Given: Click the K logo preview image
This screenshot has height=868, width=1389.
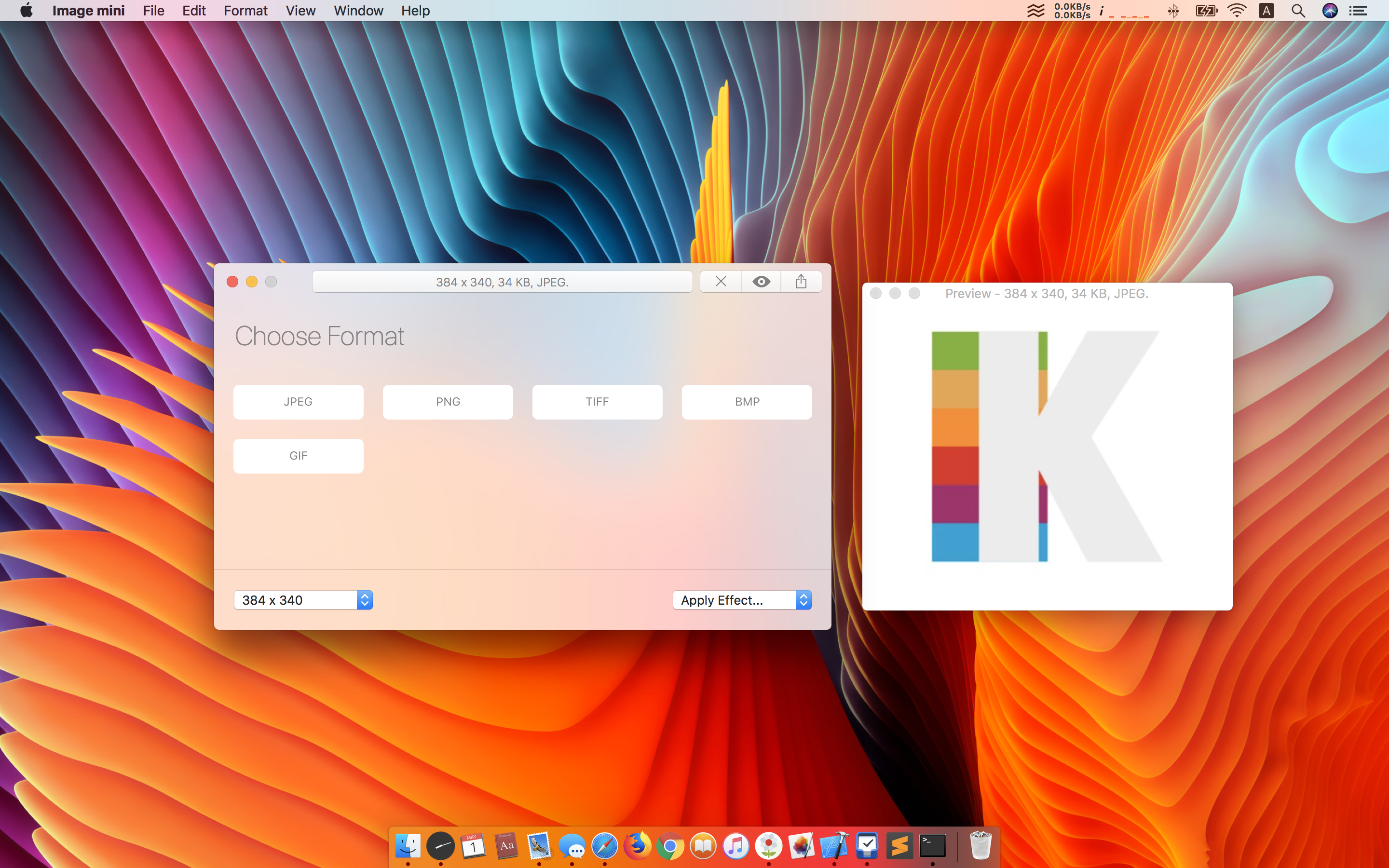Looking at the screenshot, I should click(1047, 447).
